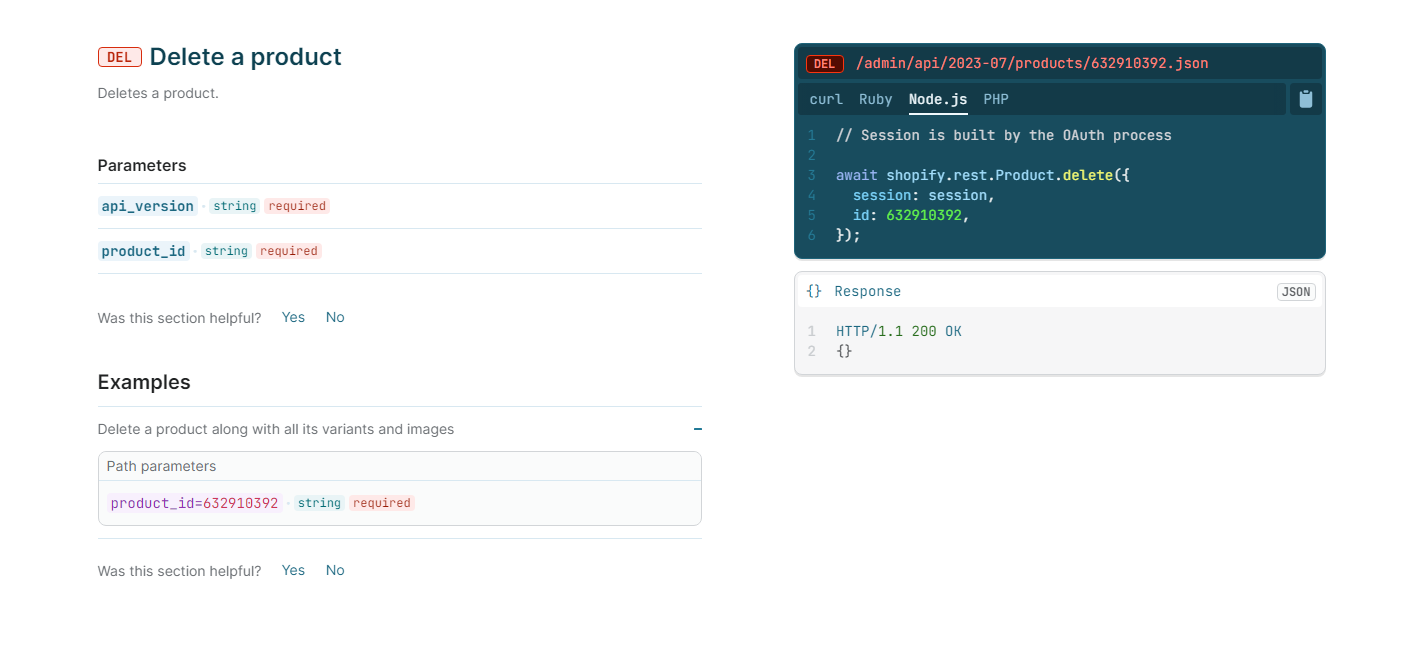
Task: Click the JSON badge on the Response panel
Action: (1295, 291)
